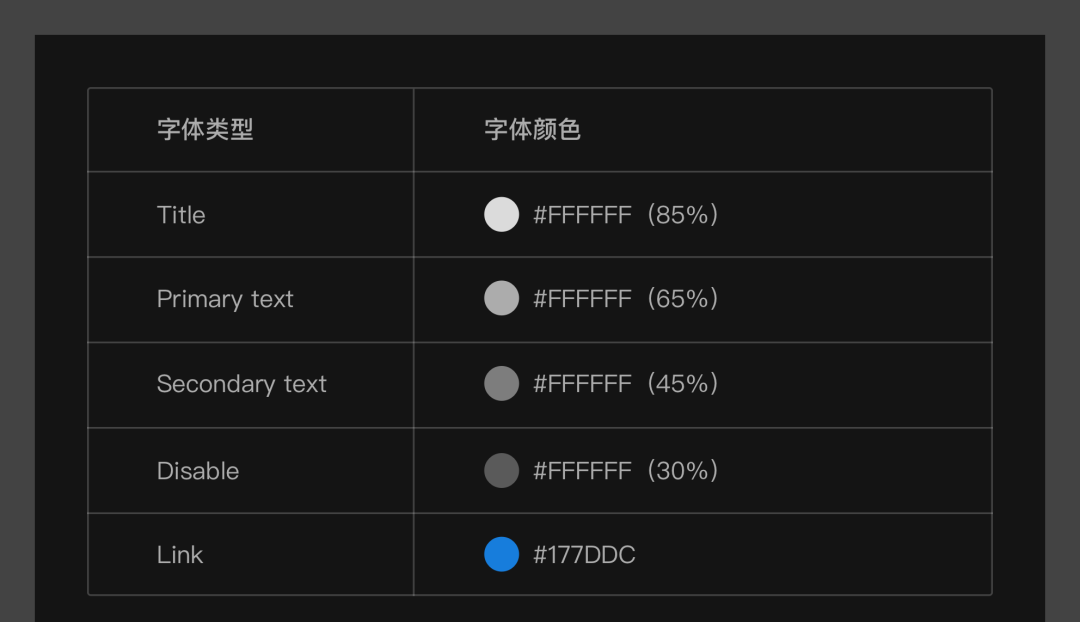Select the #FFFFFF (85%) color value
Screen dimensions: 1080x622
point(625,215)
